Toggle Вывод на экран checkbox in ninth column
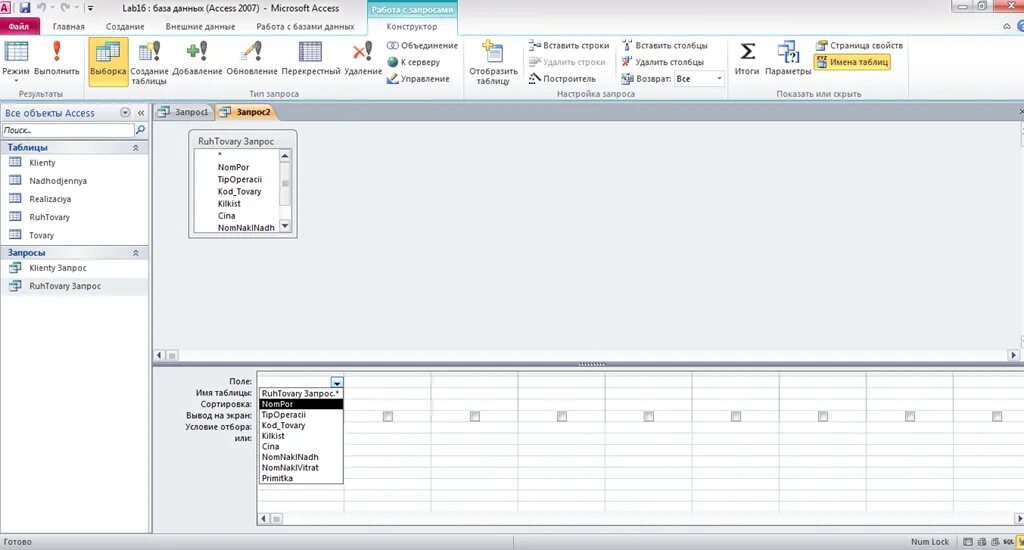Viewport: 1024px width, 550px height. point(997,416)
